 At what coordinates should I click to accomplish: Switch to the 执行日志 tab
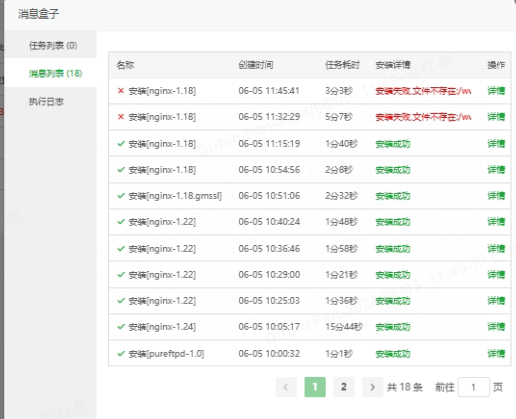tap(46, 101)
